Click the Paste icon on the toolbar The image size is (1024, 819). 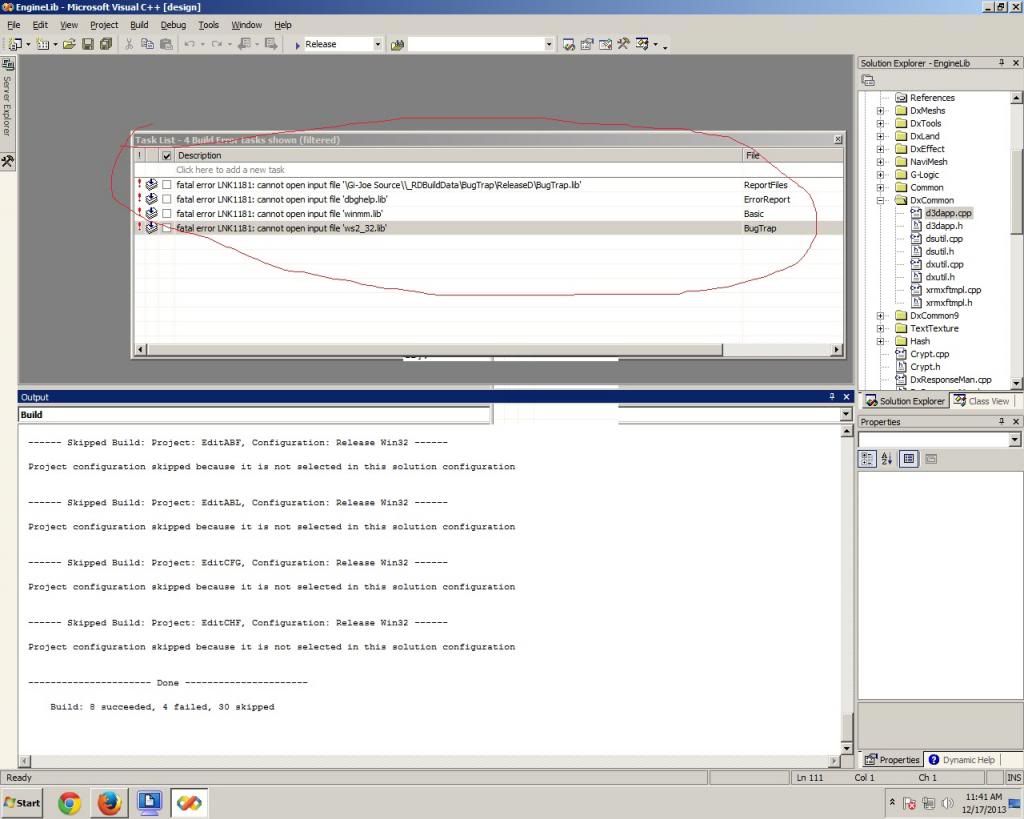coord(164,43)
